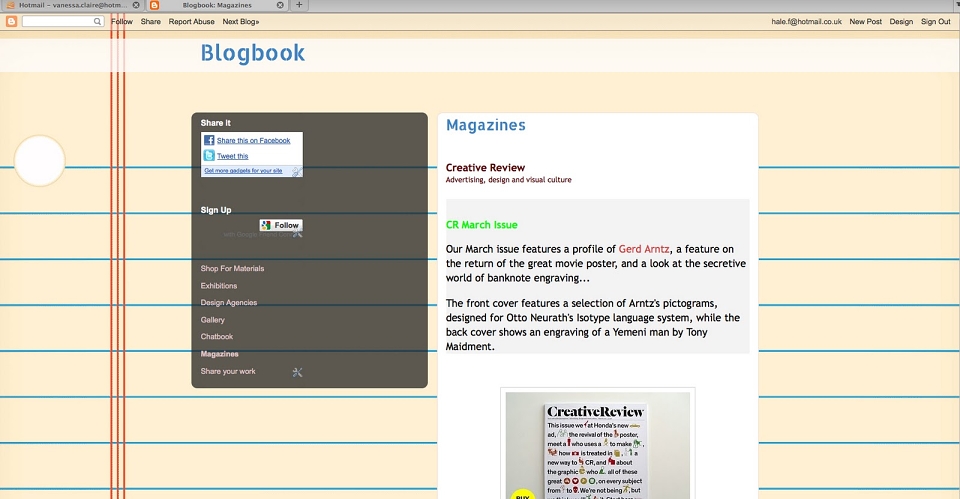The image size is (960, 499).
Task: Click the Tweet this link
Action: [233, 156]
